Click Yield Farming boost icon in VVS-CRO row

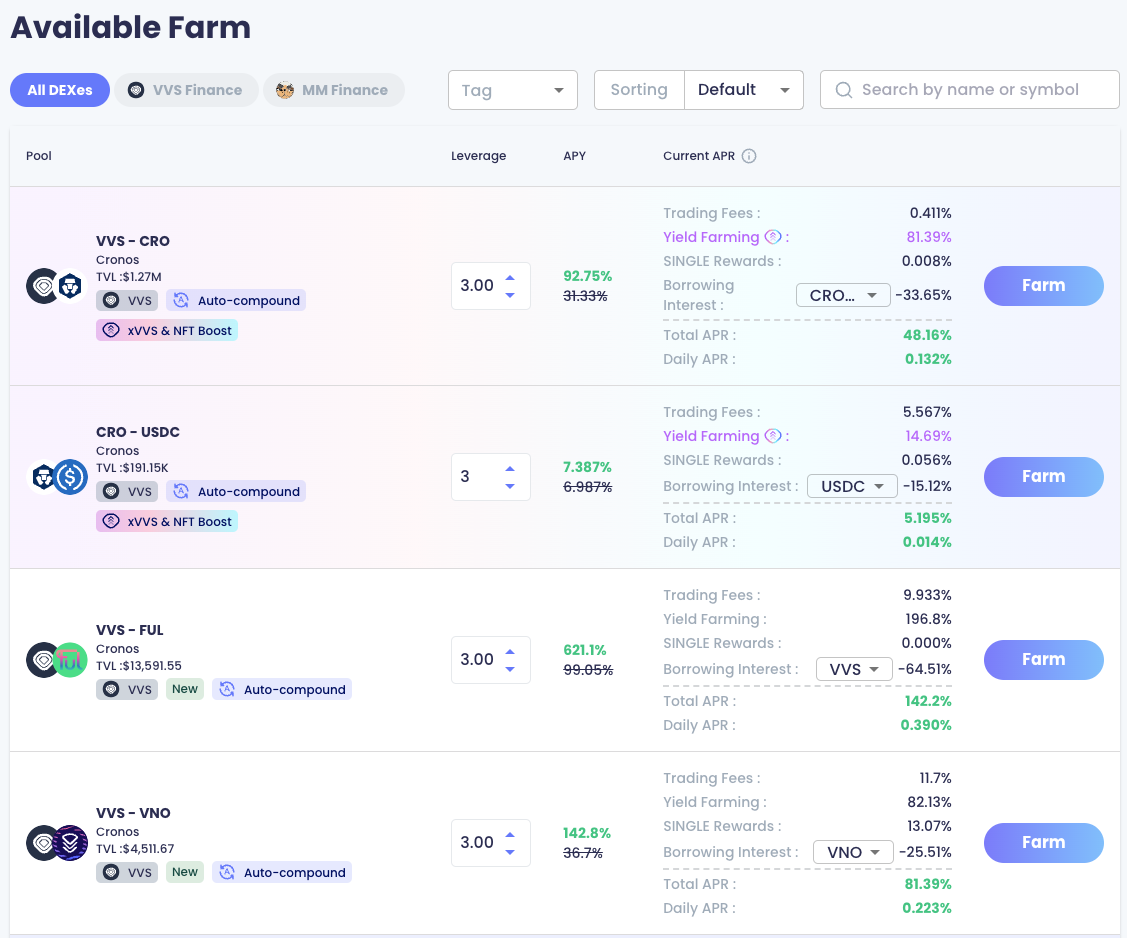[773, 237]
